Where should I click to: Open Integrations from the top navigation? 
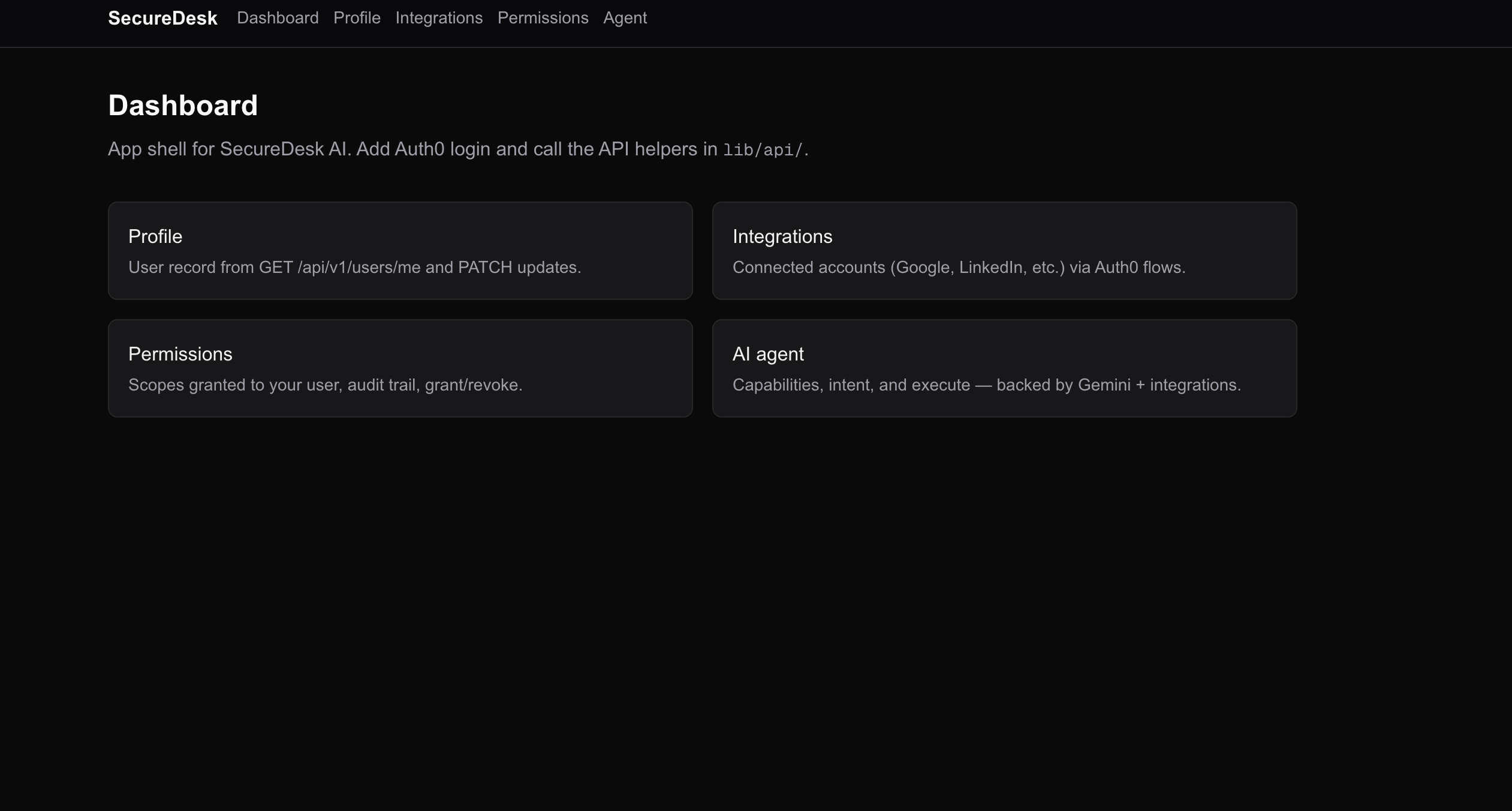439,18
